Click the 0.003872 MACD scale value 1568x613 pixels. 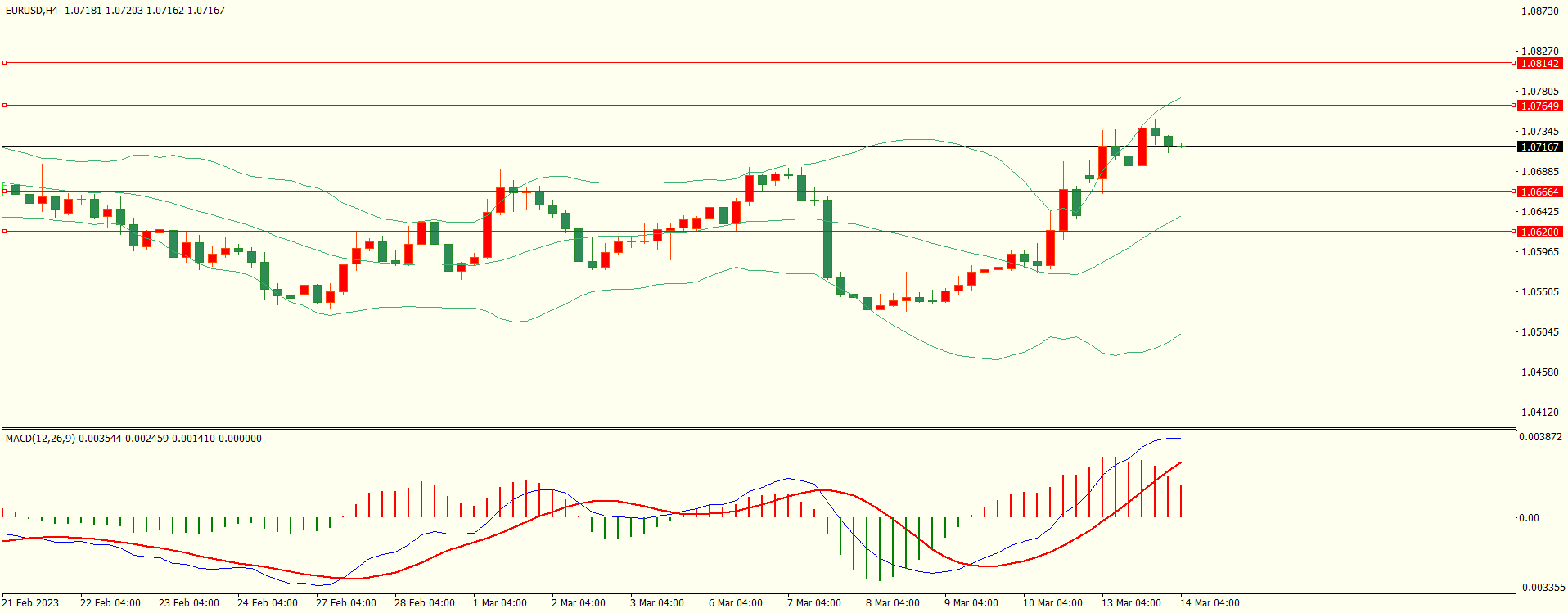click(x=1540, y=437)
